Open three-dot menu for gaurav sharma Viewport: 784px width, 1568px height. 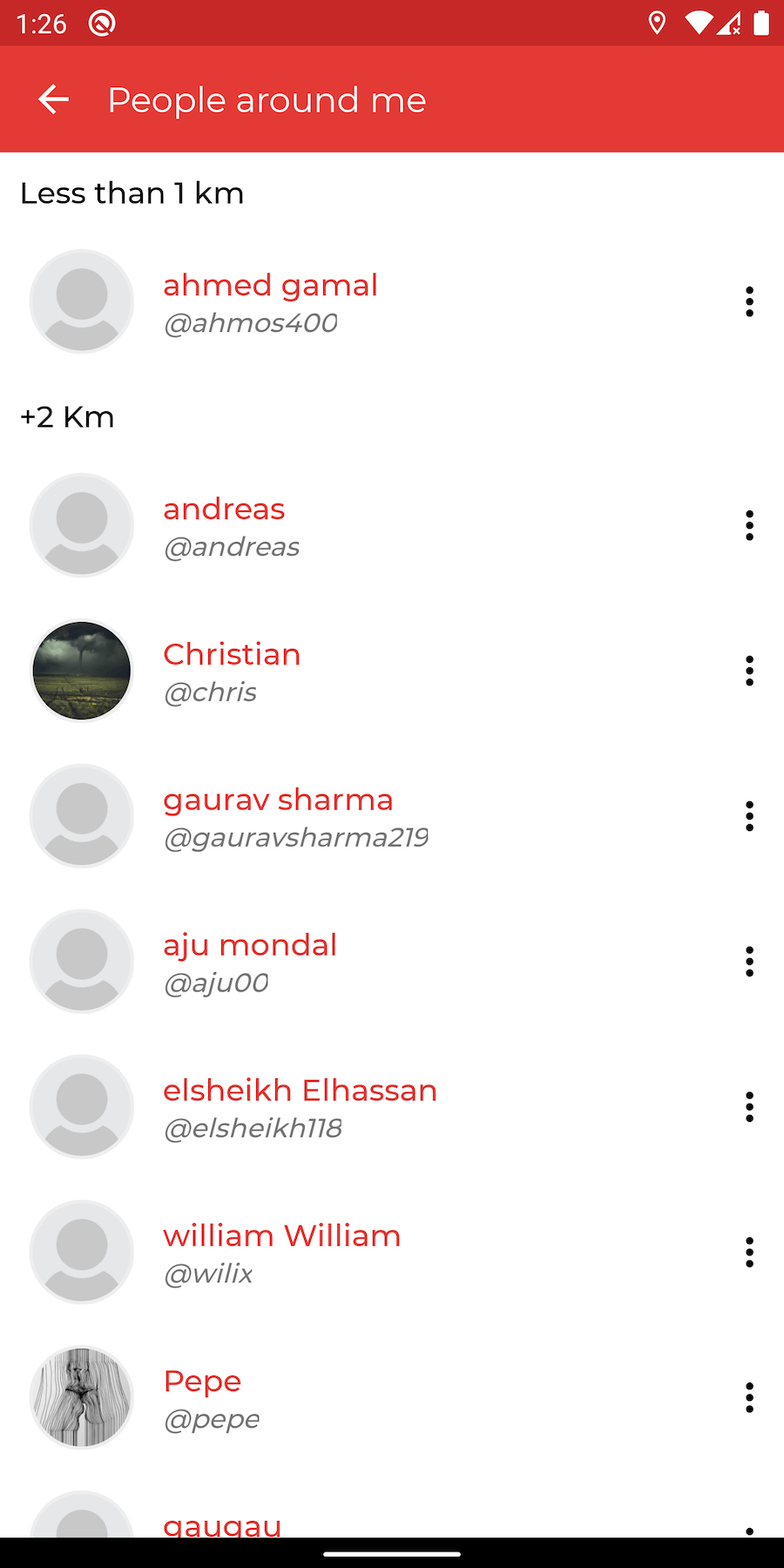(749, 816)
